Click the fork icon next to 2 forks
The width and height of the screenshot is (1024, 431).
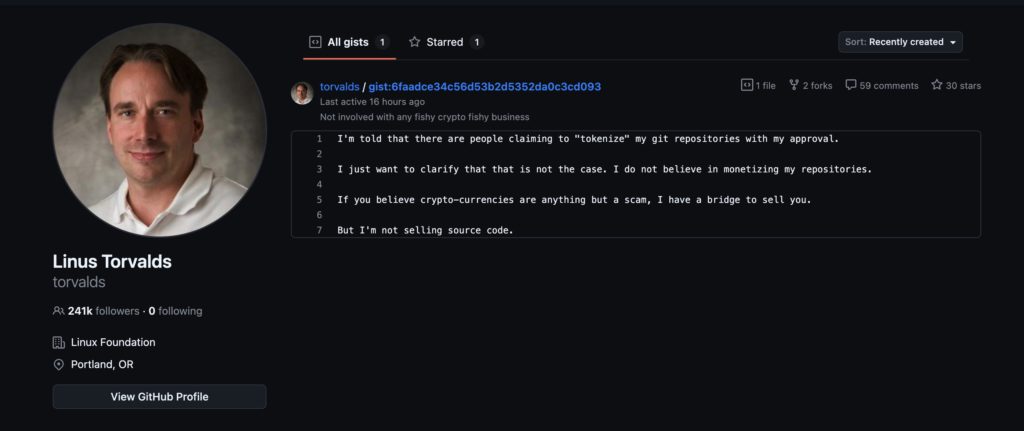click(x=794, y=86)
